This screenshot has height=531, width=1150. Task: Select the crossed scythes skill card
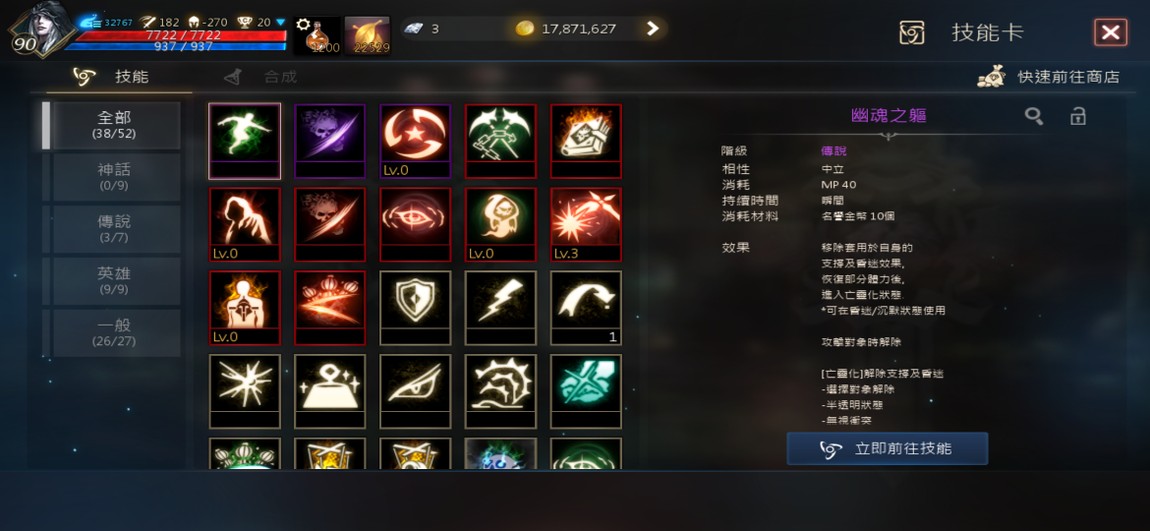[x=501, y=141]
